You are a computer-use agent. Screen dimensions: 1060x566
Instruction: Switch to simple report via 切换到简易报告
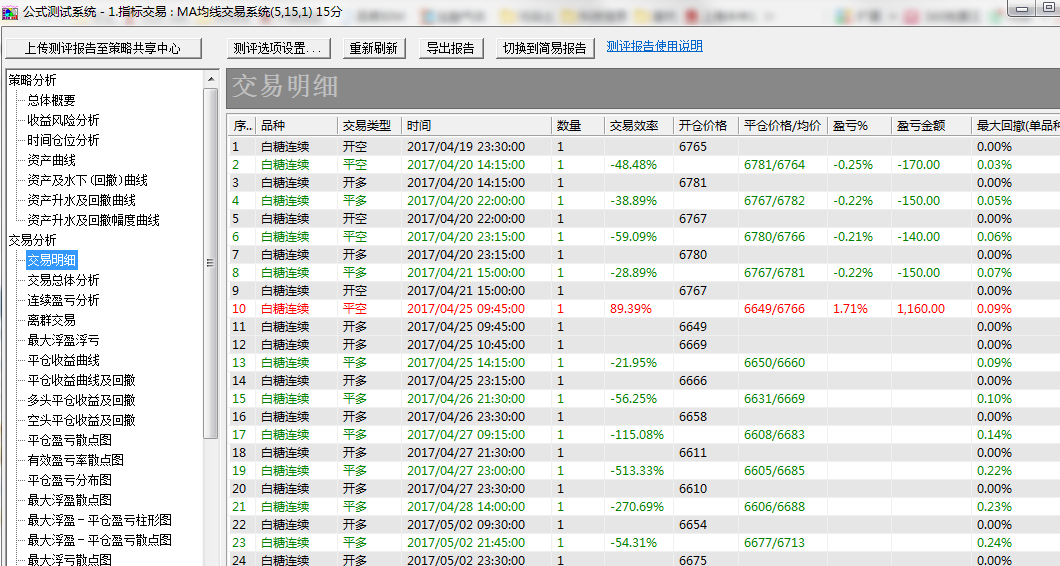(x=546, y=48)
